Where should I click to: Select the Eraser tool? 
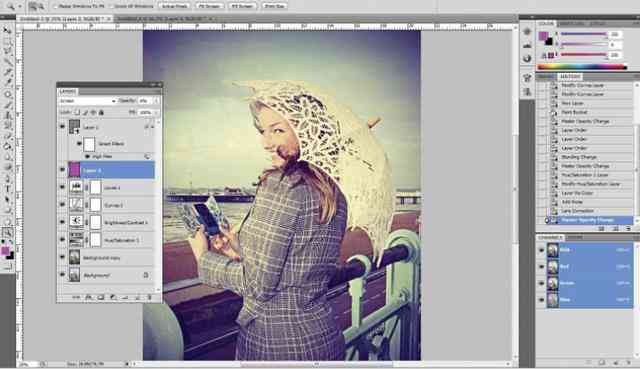tap(7, 136)
